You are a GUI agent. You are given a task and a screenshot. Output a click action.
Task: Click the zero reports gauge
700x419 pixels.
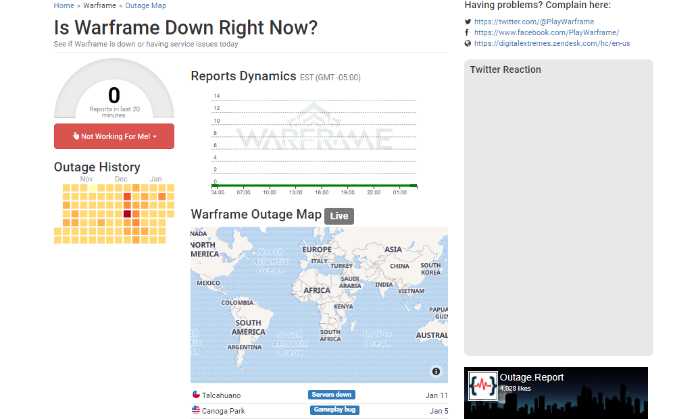[x=114, y=89]
